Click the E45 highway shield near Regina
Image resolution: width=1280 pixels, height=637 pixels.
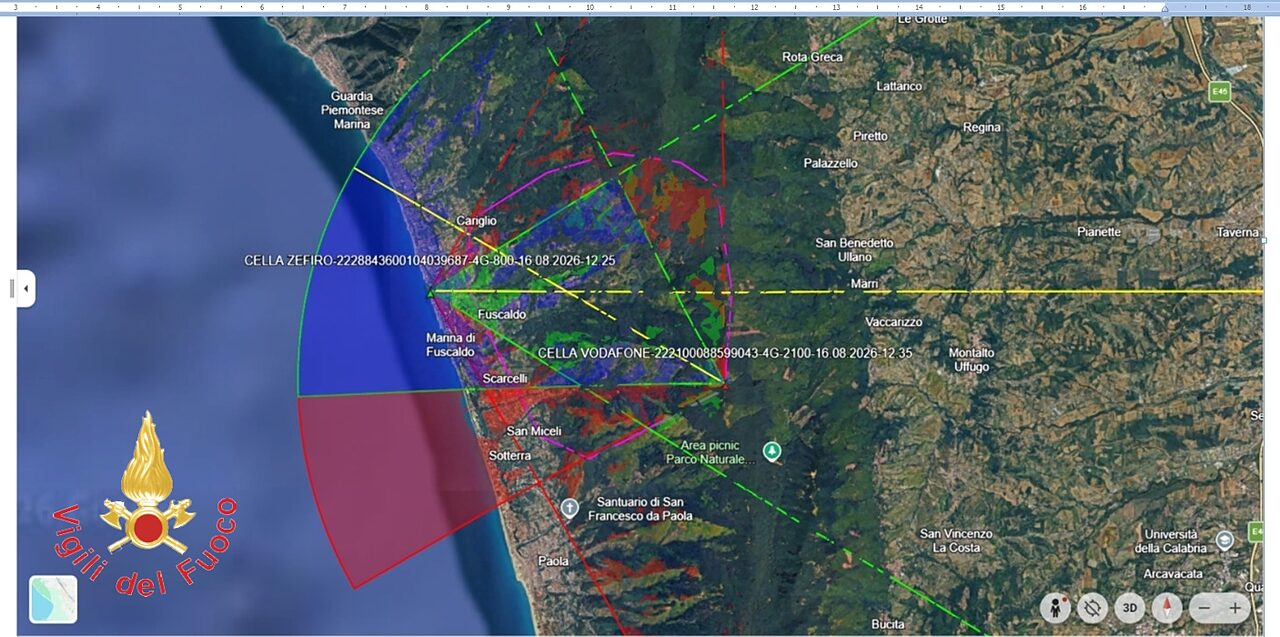(1219, 91)
